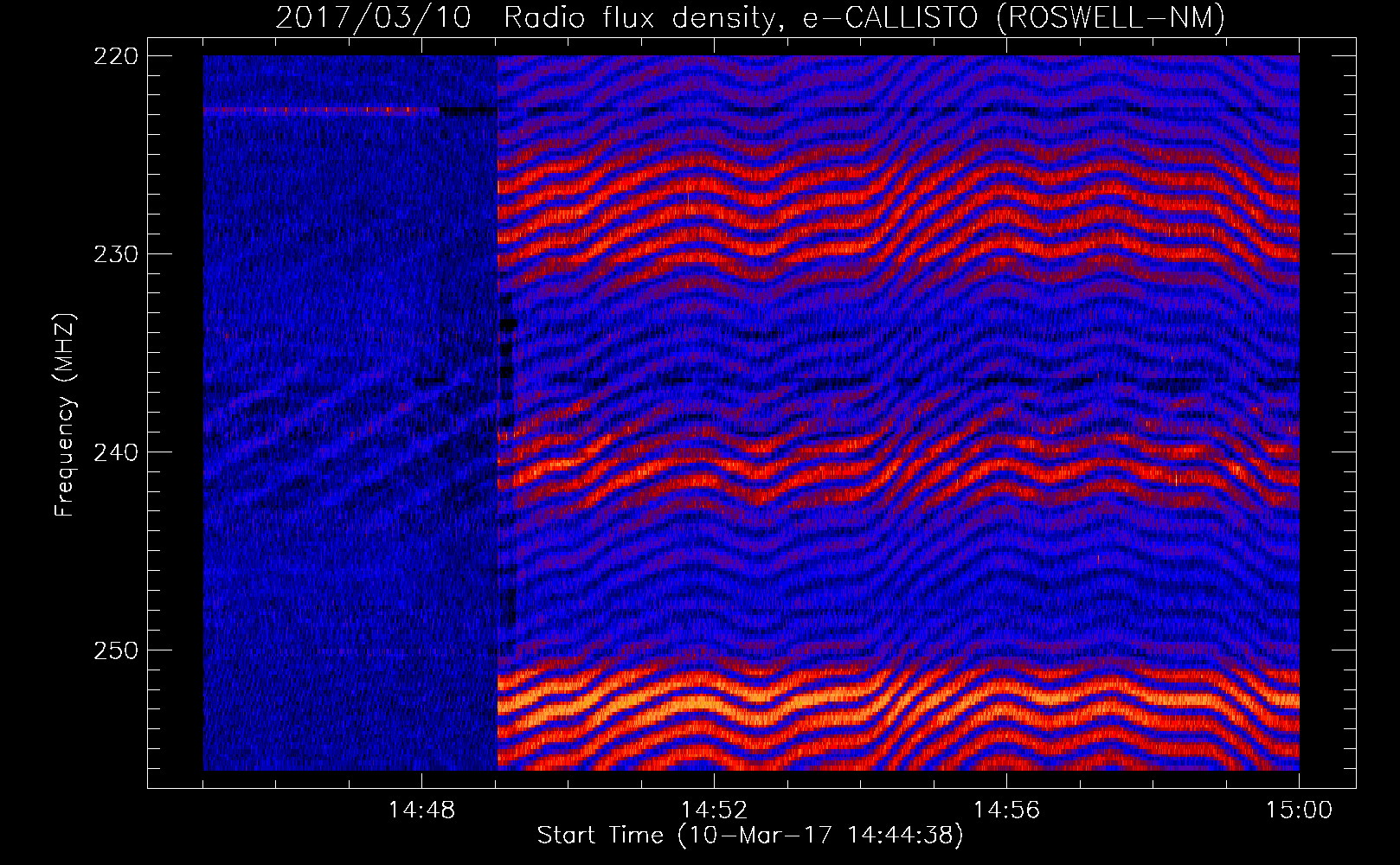Click the 'Frequency (MHZ)' axis label
This screenshot has width=1400, height=865.
click(65, 415)
